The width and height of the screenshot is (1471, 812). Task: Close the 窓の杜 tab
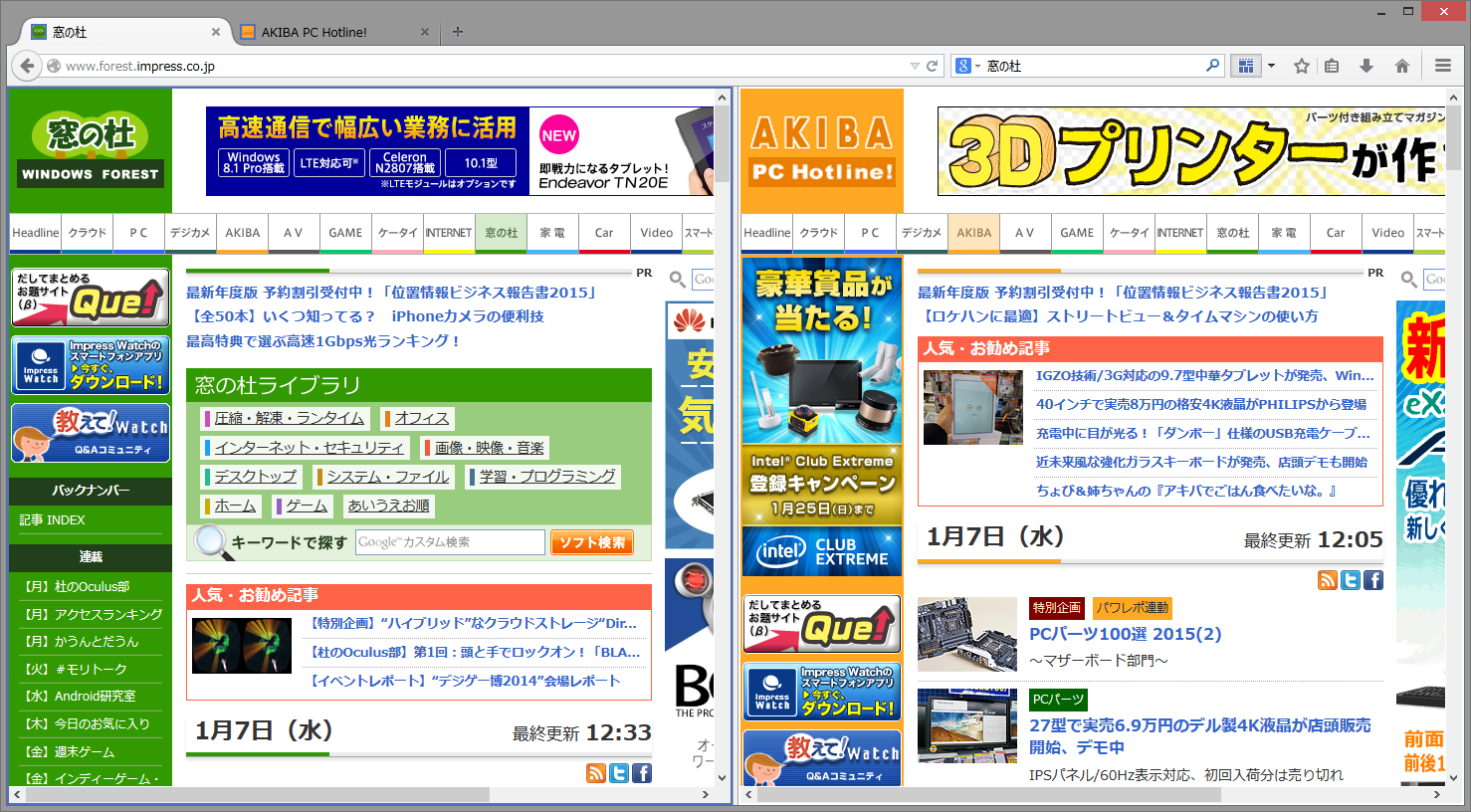click(x=216, y=32)
